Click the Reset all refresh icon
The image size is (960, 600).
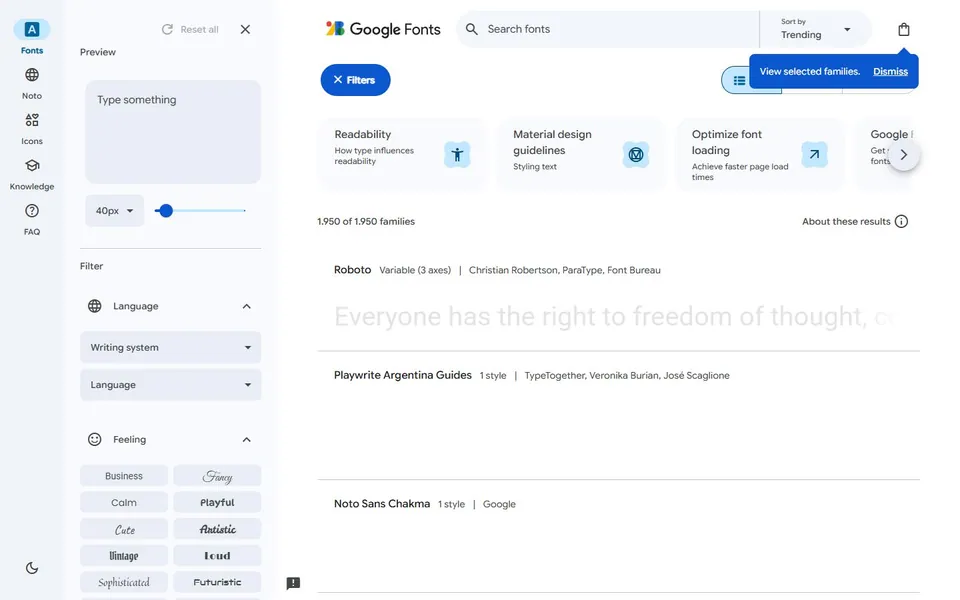[167, 29]
